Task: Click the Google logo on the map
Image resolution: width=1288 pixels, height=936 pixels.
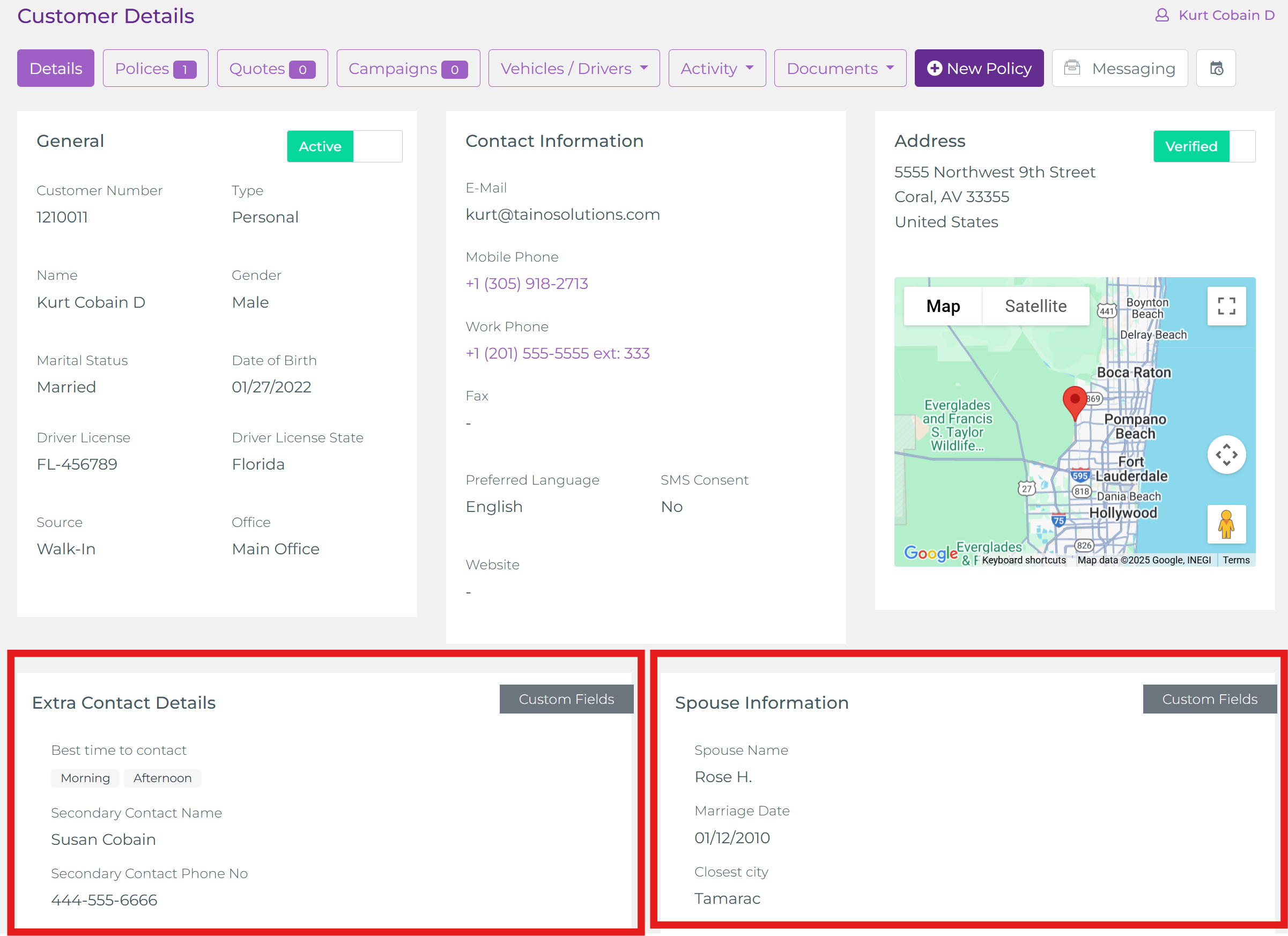Action: (x=930, y=553)
